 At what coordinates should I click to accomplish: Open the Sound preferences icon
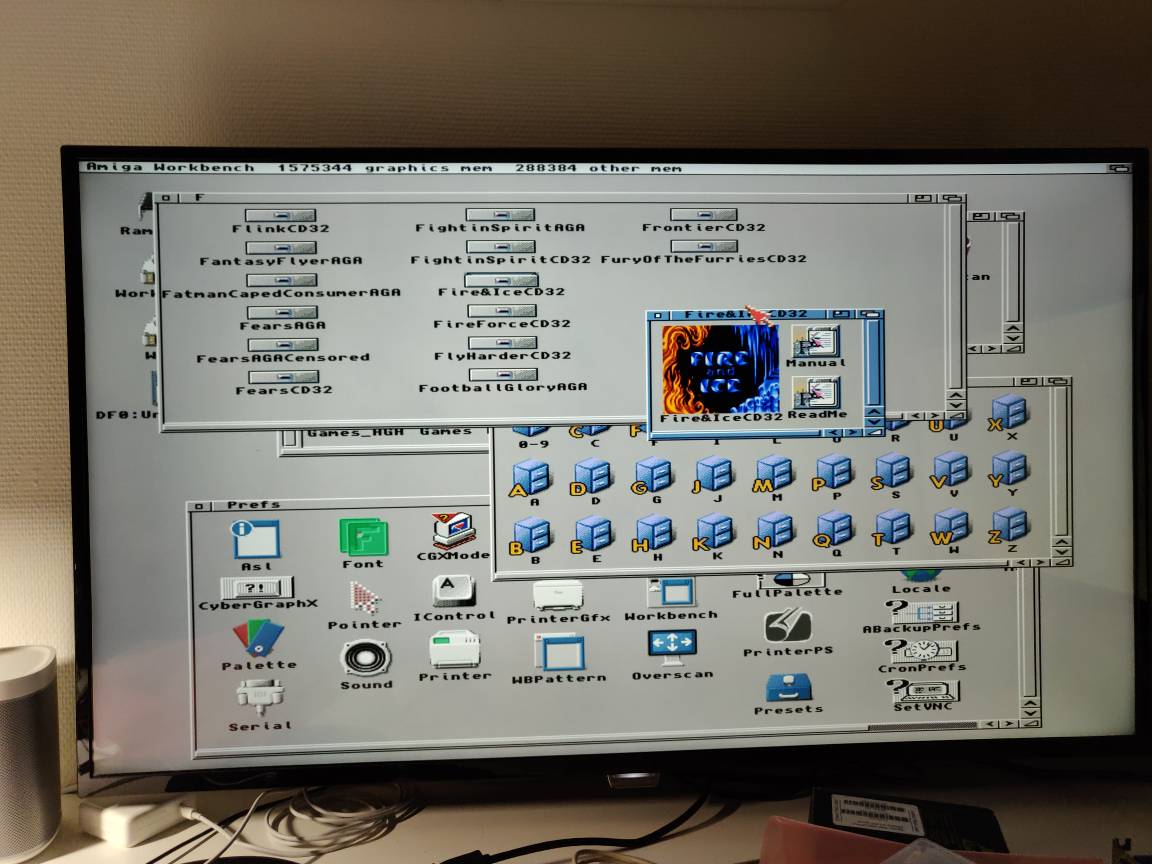click(x=365, y=660)
